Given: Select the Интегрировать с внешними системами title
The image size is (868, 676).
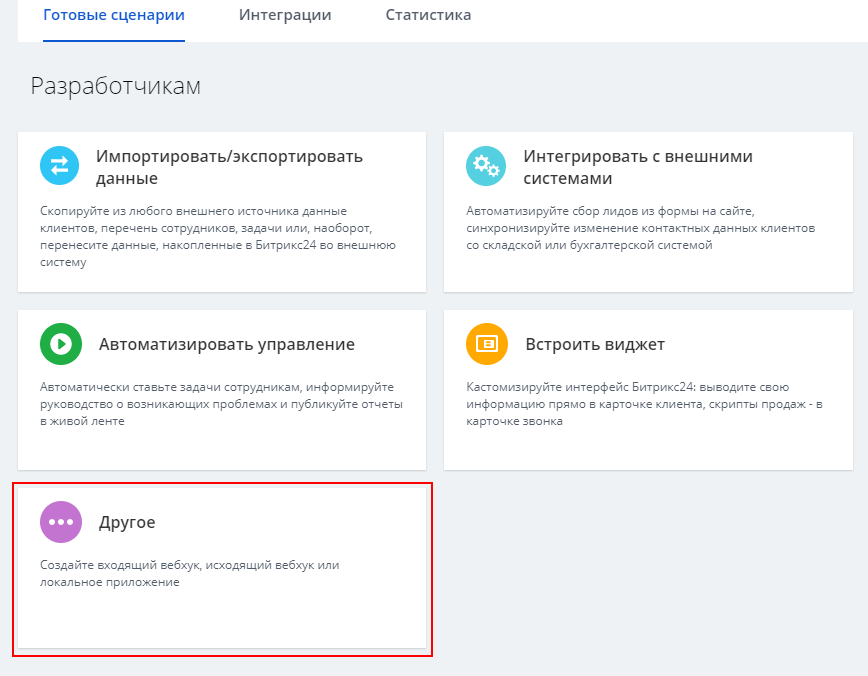Looking at the screenshot, I should pos(638,167).
